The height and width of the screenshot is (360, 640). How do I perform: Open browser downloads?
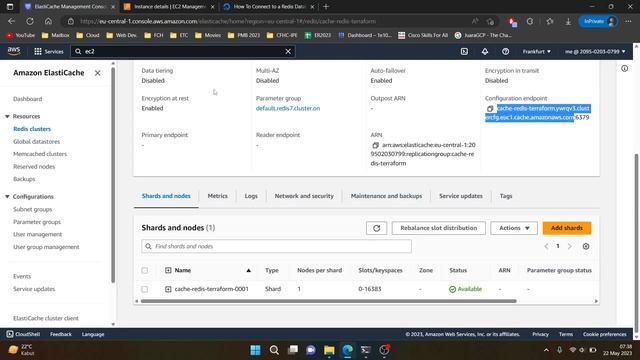[568, 21]
